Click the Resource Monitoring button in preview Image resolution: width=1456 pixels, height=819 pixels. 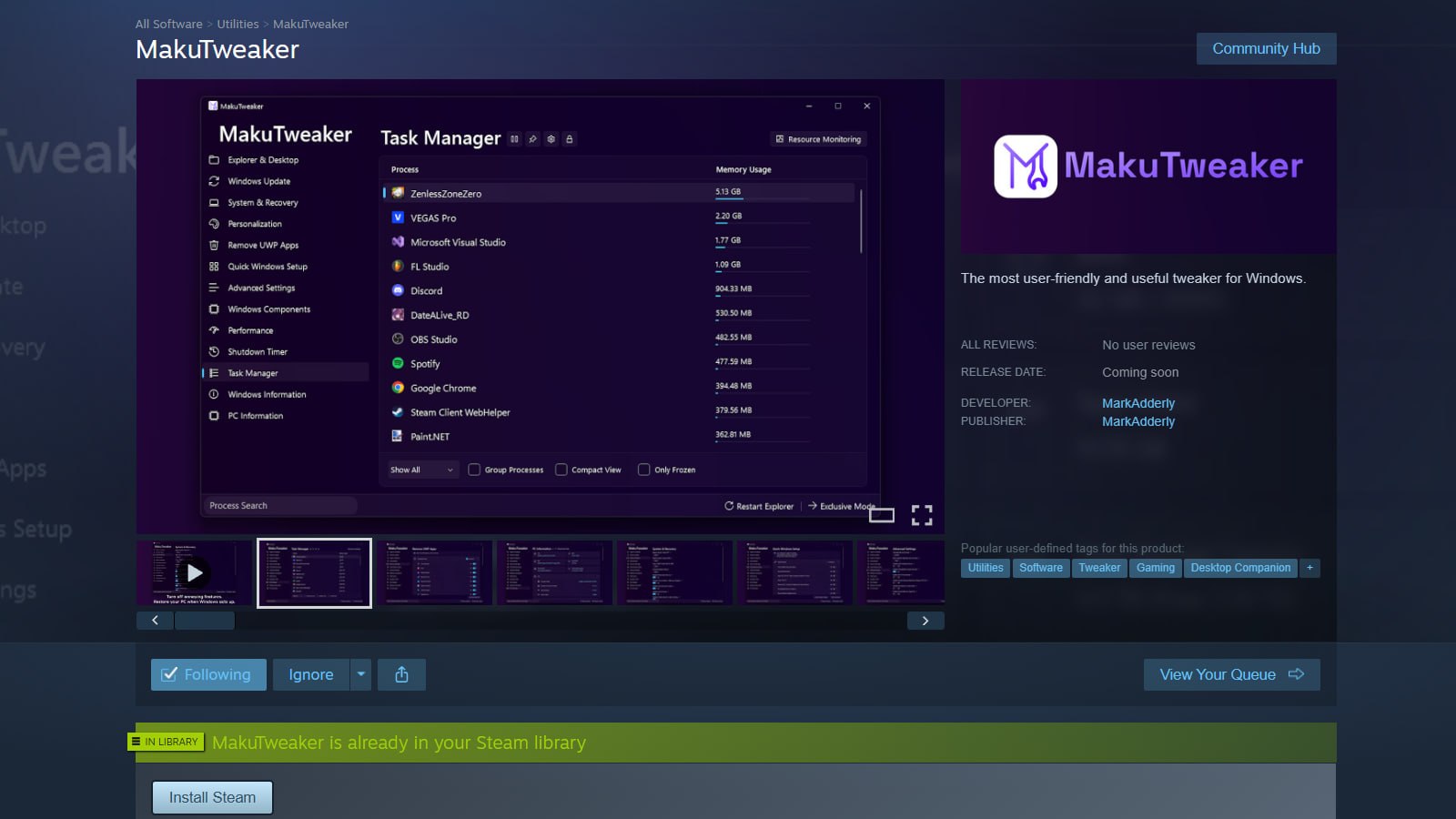(818, 139)
